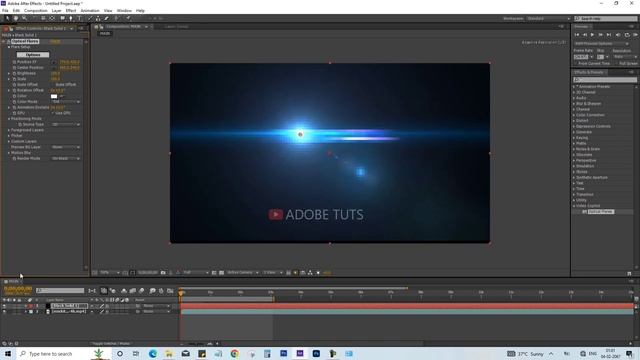The image size is (640, 360).
Task: Expand the Foreground Layers group
Action: (x=9, y=130)
